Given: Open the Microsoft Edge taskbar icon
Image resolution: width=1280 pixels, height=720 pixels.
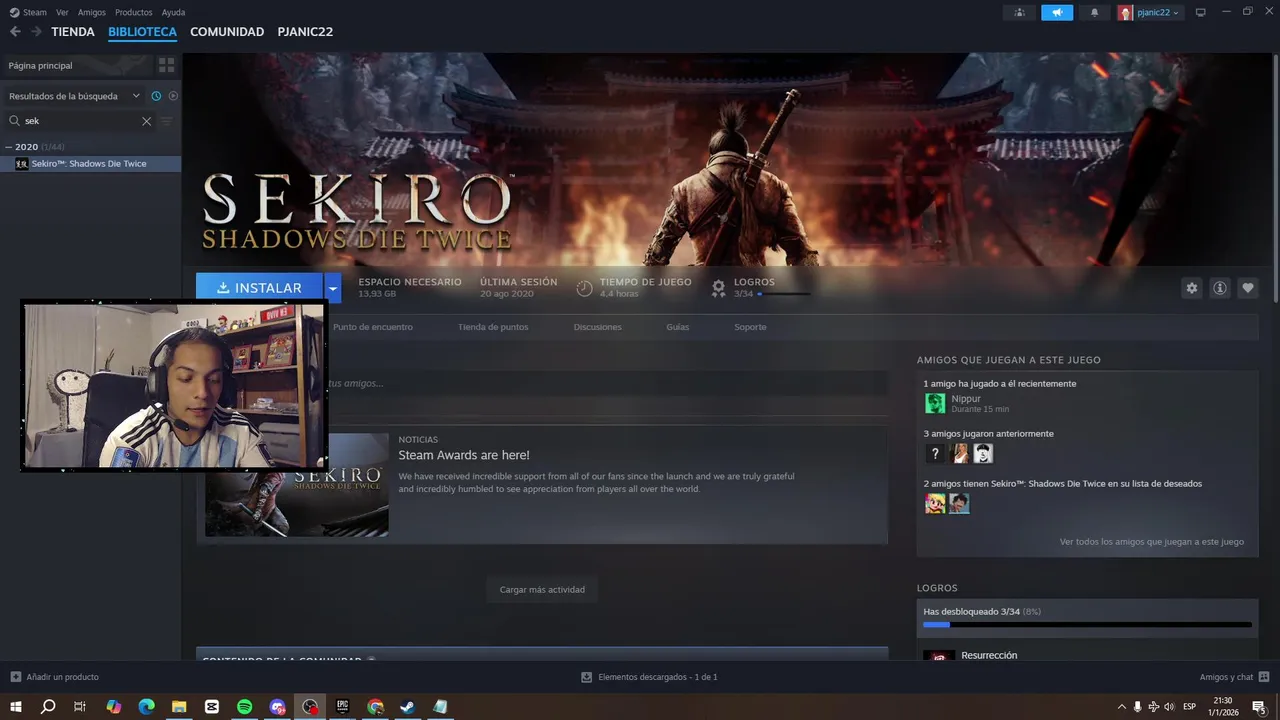Looking at the screenshot, I should [x=147, y=706].
